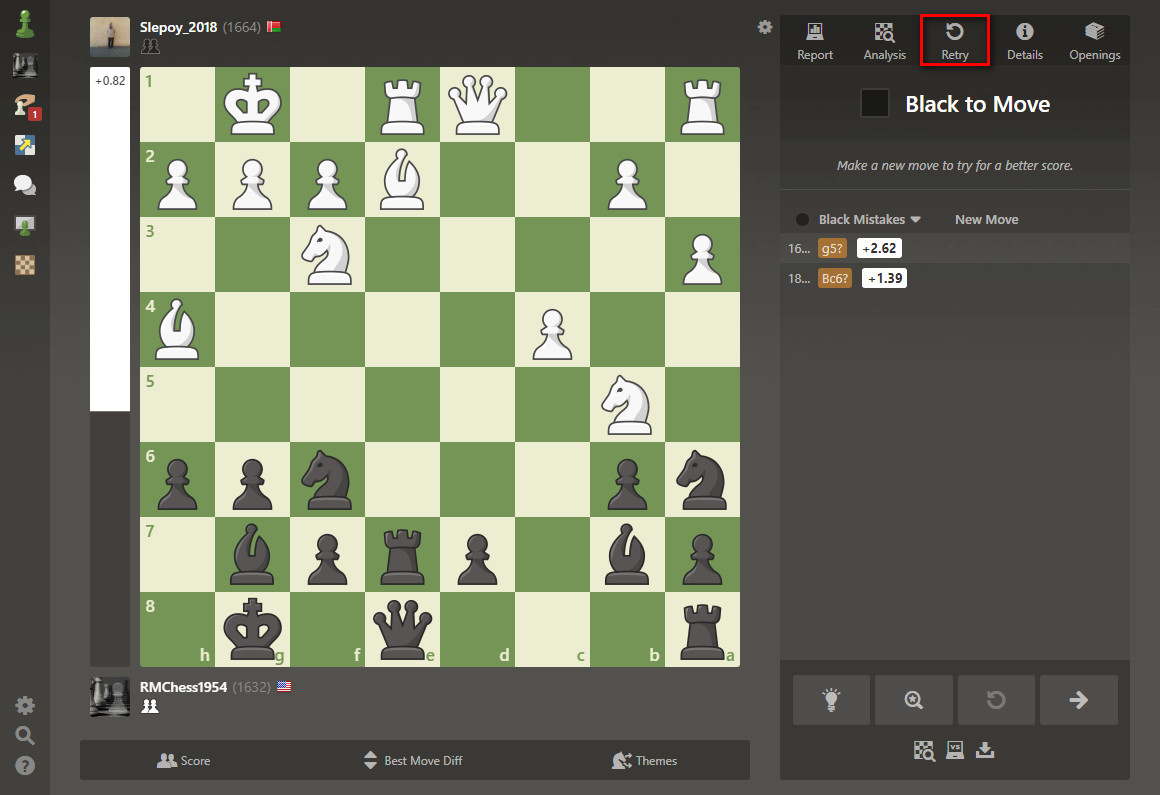Click the New Move button
Image resolution: width=1160 pixels, height=795 pixels.
coord(986,219)
